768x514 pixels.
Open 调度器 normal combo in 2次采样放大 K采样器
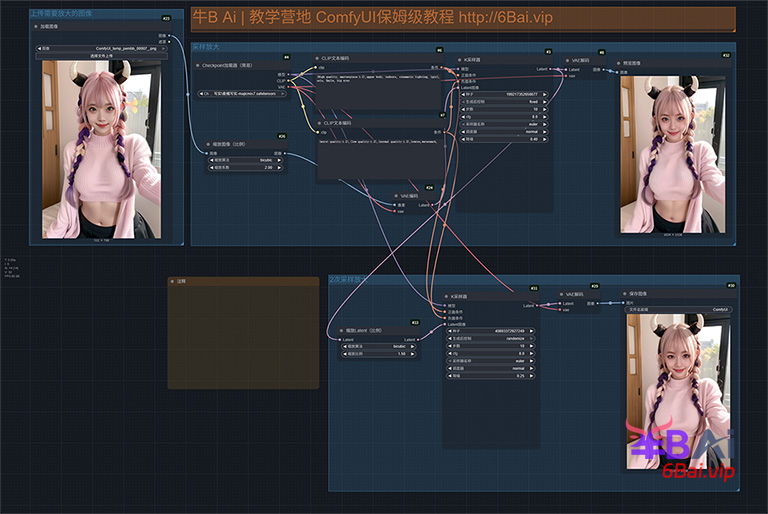[x=491, y=368]
